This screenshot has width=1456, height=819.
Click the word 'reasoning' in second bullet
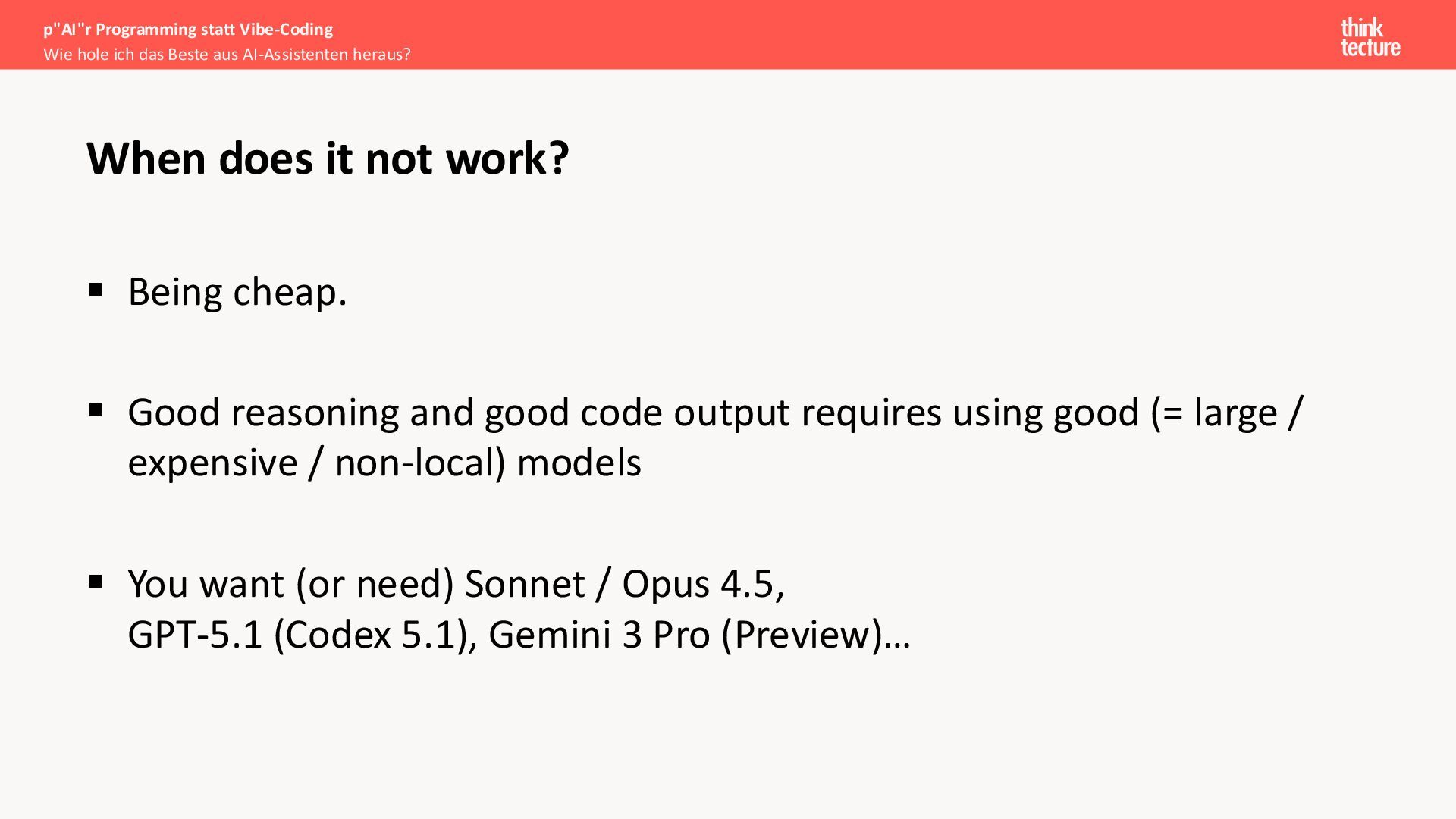click(315, 413)
